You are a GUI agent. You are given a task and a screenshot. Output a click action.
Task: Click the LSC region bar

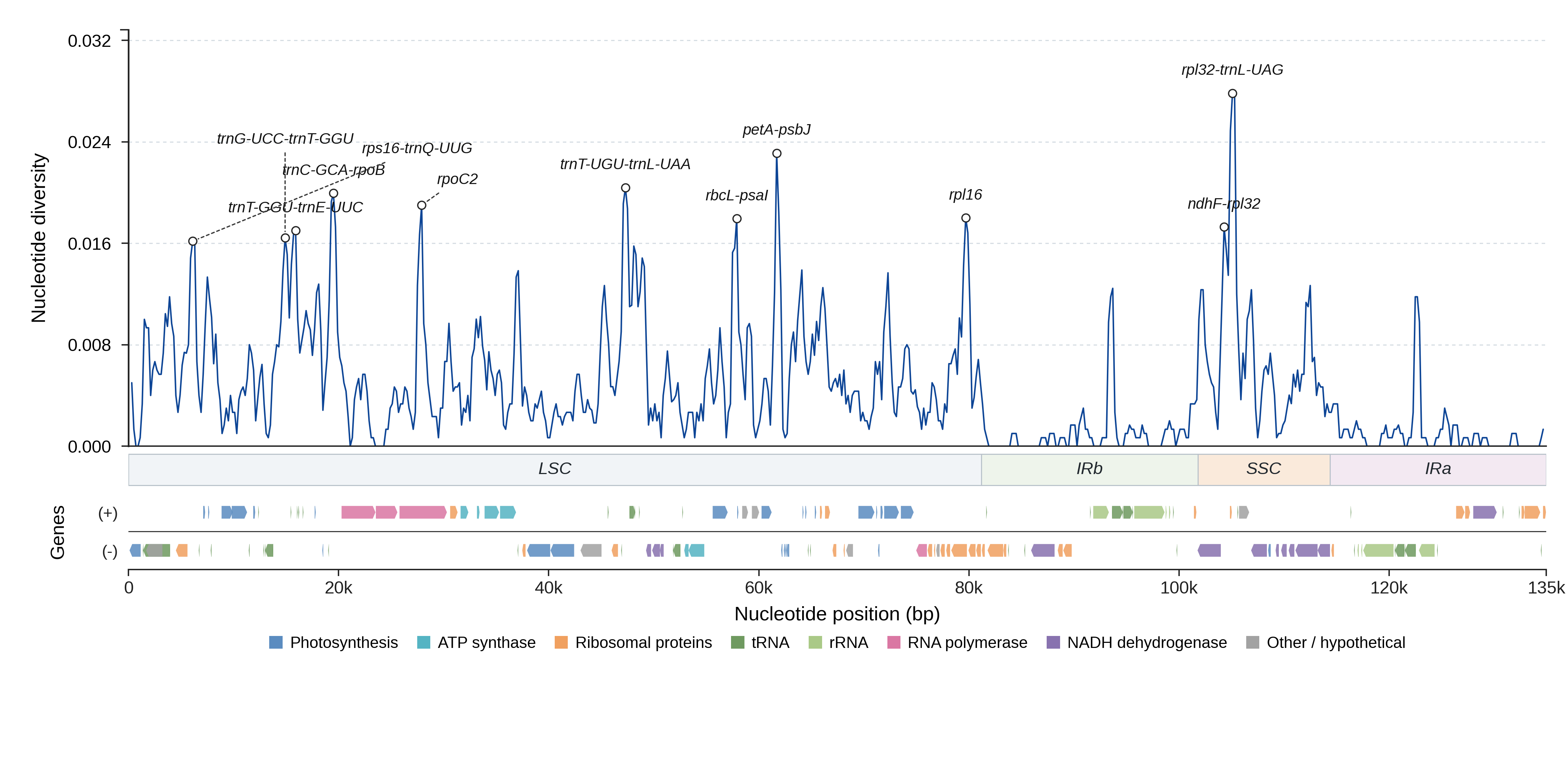pyautogui.click(x=555, y=469)
